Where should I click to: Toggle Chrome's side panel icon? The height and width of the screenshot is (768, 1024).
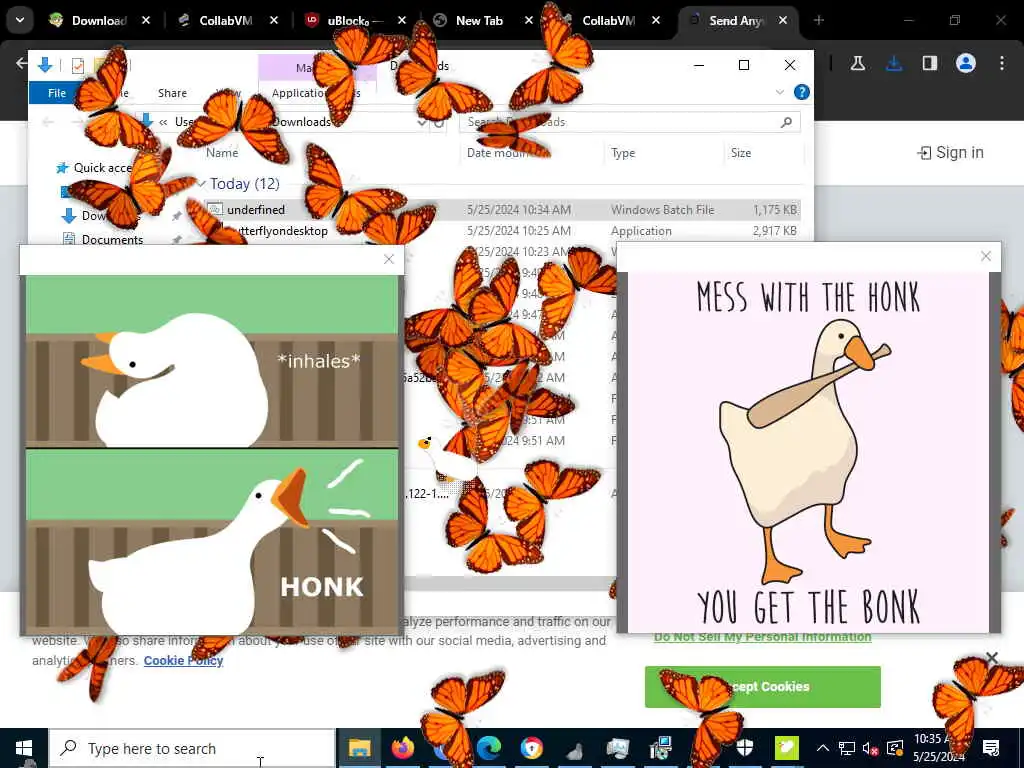pos(929,63)
